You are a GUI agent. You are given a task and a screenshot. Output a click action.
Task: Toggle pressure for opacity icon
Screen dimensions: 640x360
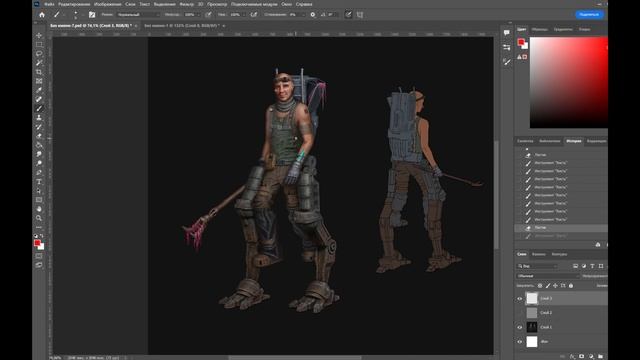(x=209, y=15)
